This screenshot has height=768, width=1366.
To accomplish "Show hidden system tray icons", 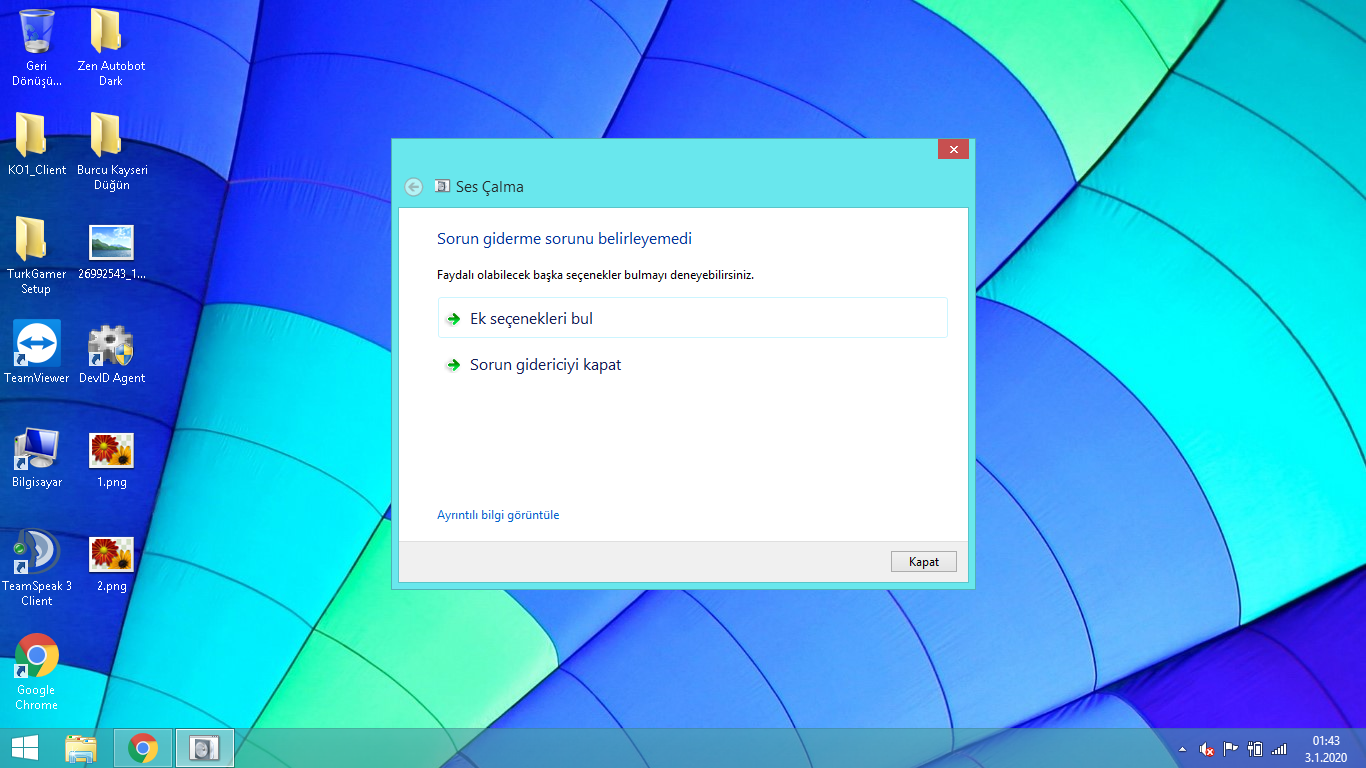I will tap(1184, 749).
